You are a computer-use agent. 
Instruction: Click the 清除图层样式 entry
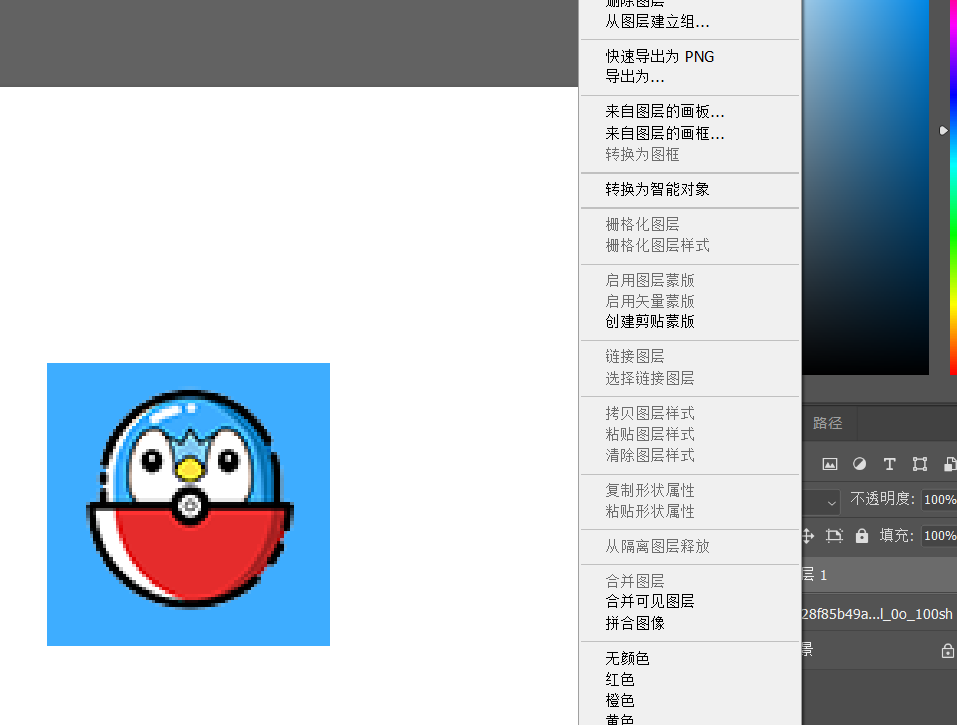[650, 455]
